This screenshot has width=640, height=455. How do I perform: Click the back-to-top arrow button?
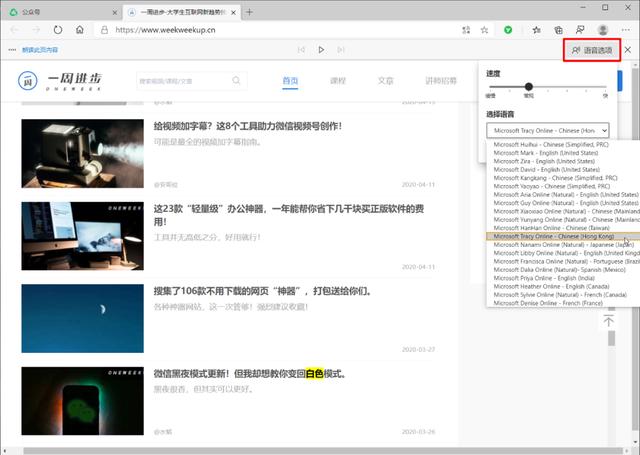pos(608,321)
